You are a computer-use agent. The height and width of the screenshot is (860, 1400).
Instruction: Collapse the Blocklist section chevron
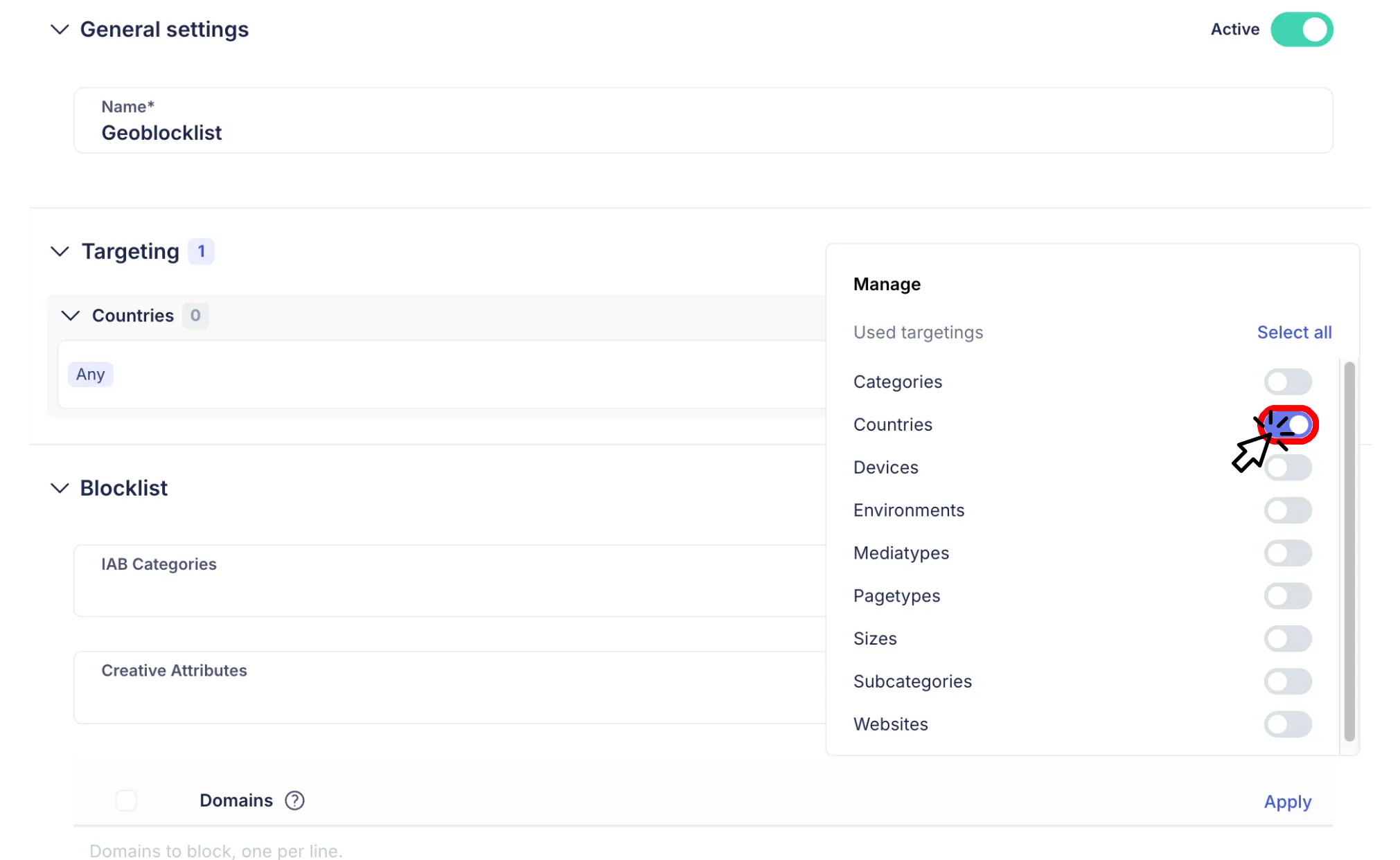[x=60, y=488]
